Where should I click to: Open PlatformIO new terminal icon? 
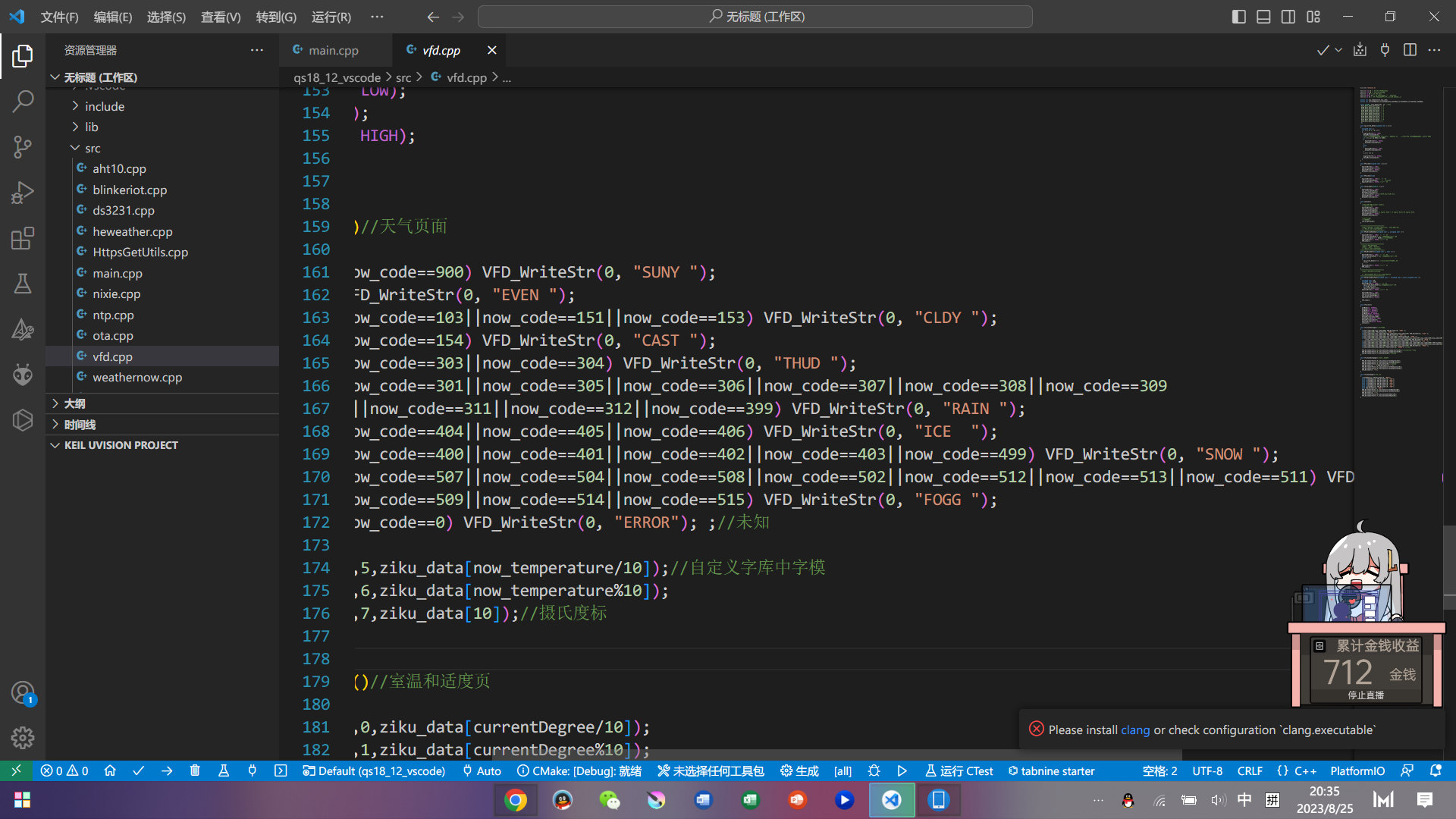point(281,770)
